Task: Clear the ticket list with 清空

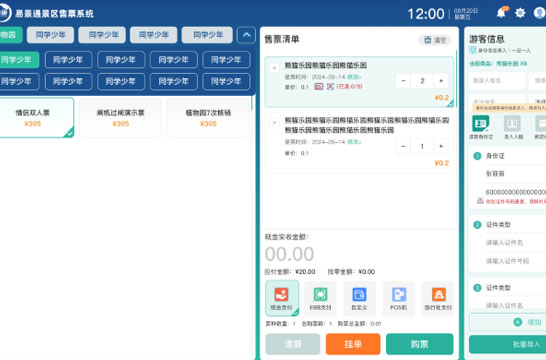Action: [x=435, y=40]
